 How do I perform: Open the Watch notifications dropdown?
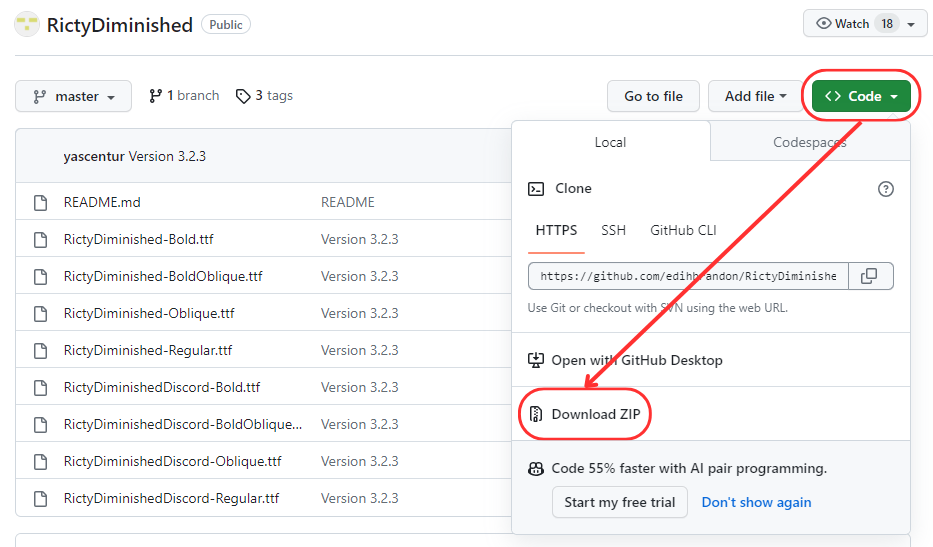pyautogui.click(x=865, y=23)
